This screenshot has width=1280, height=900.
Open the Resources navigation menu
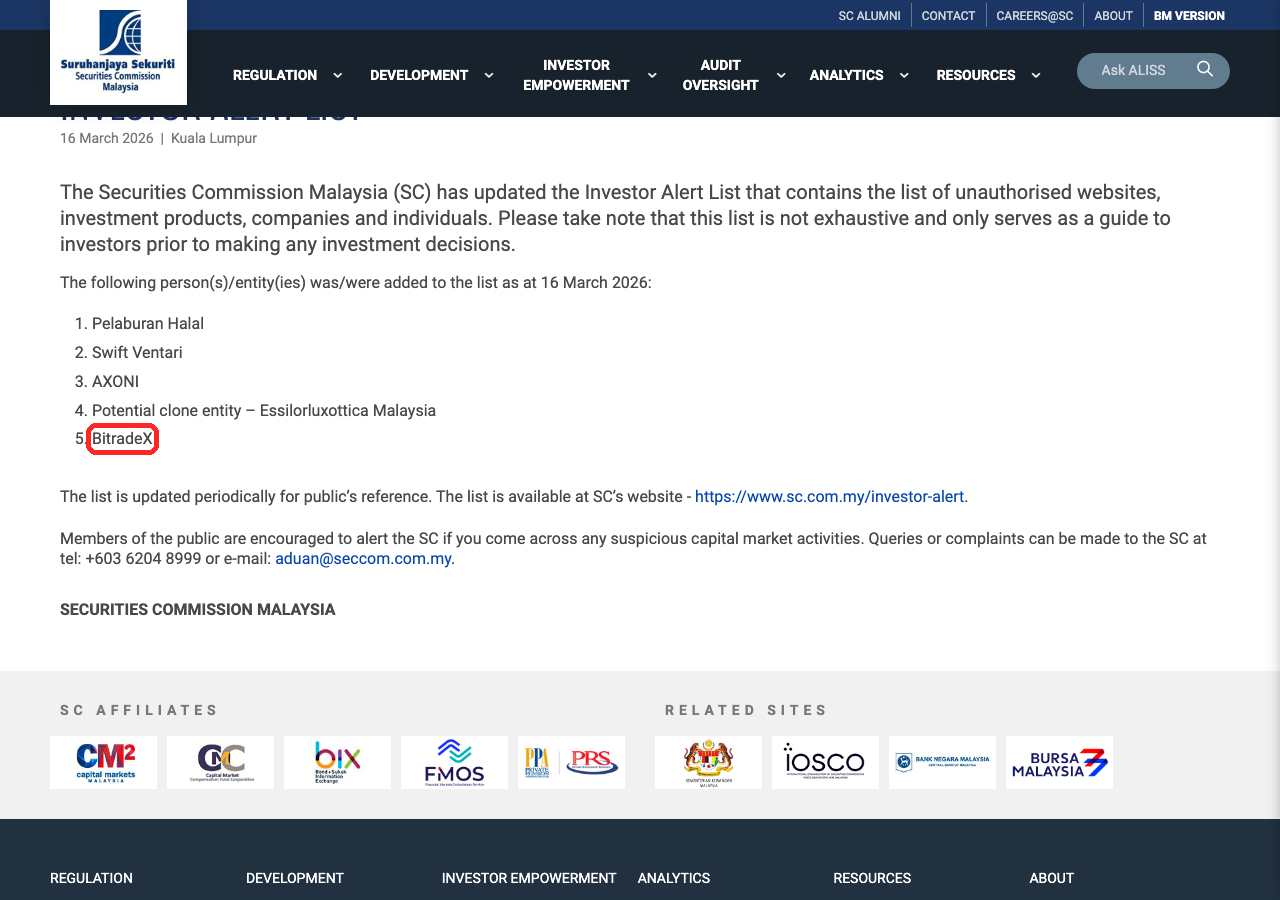click(x=976, y=75)
